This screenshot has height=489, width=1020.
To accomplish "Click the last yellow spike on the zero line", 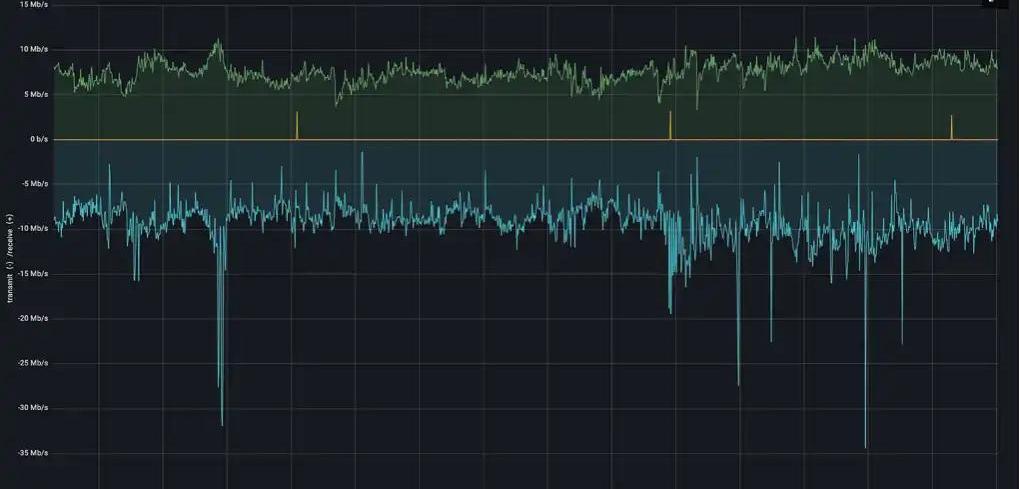I will pos(951,126).
